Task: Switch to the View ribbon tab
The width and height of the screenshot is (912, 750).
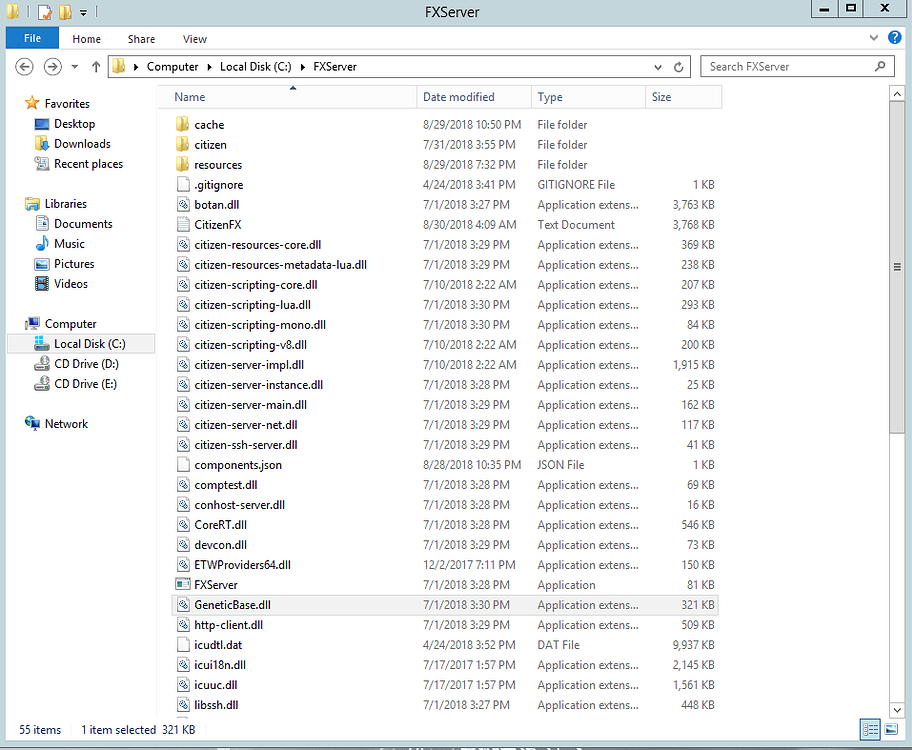Action: tap(195, 39)
